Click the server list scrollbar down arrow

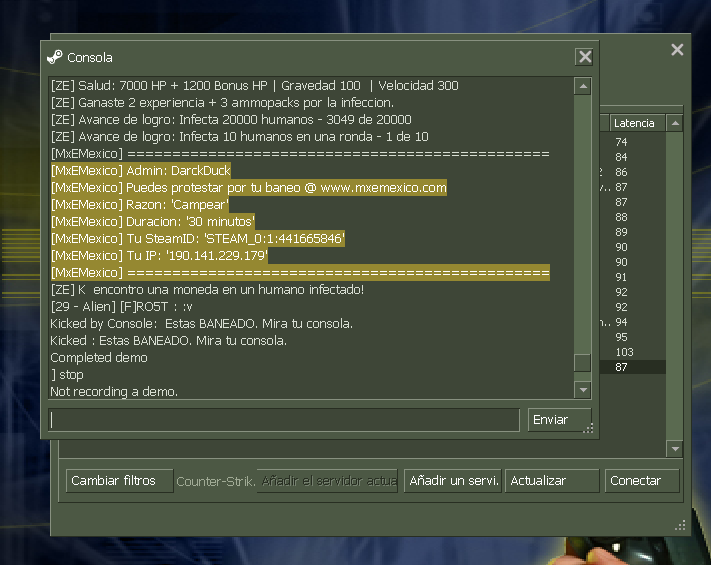(675, 448)
